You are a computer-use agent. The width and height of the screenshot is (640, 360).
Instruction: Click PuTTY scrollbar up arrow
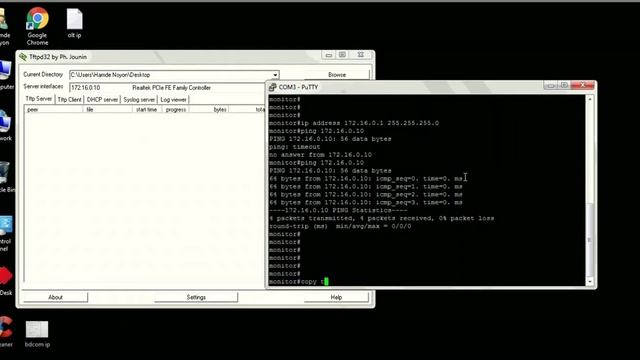589,99
